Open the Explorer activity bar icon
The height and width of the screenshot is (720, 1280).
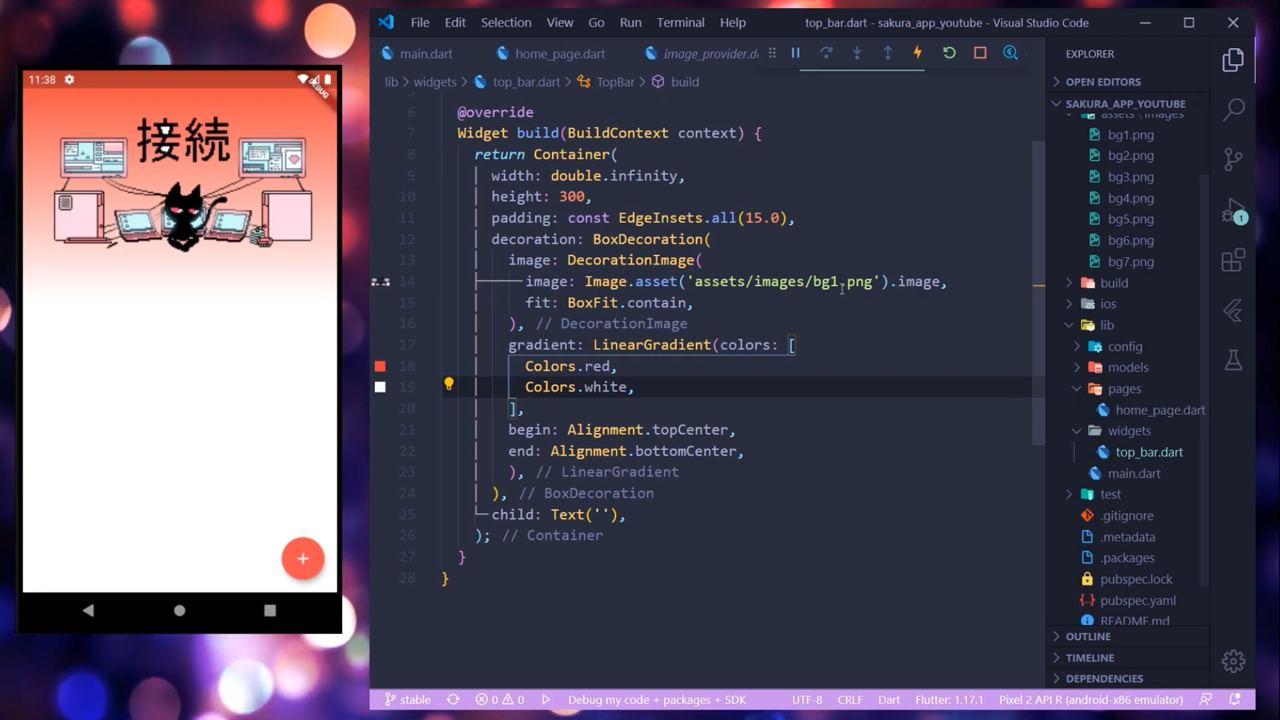coord(1233,60)
